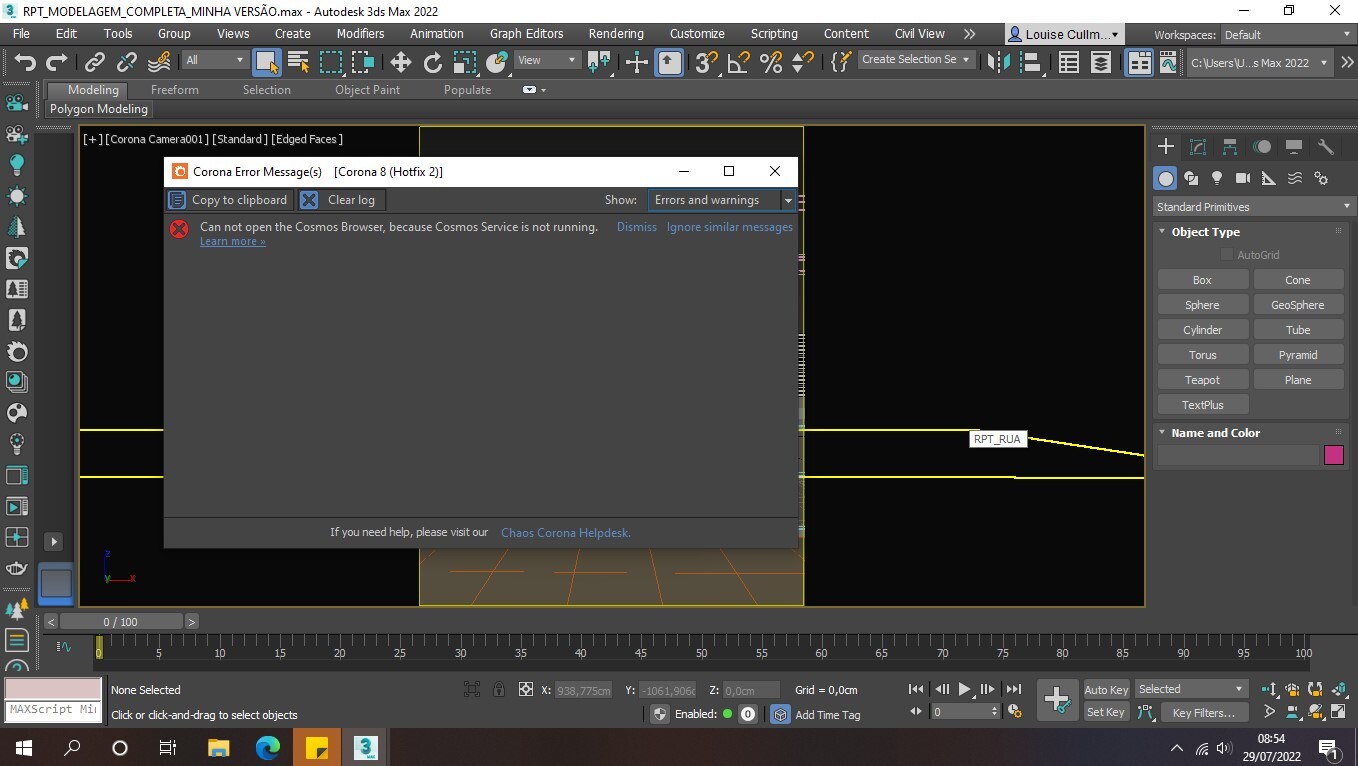This screenshot has width=1358, height=766.
Task: Toggle the Ribbon display icon
Action: tap(1139, 62)
